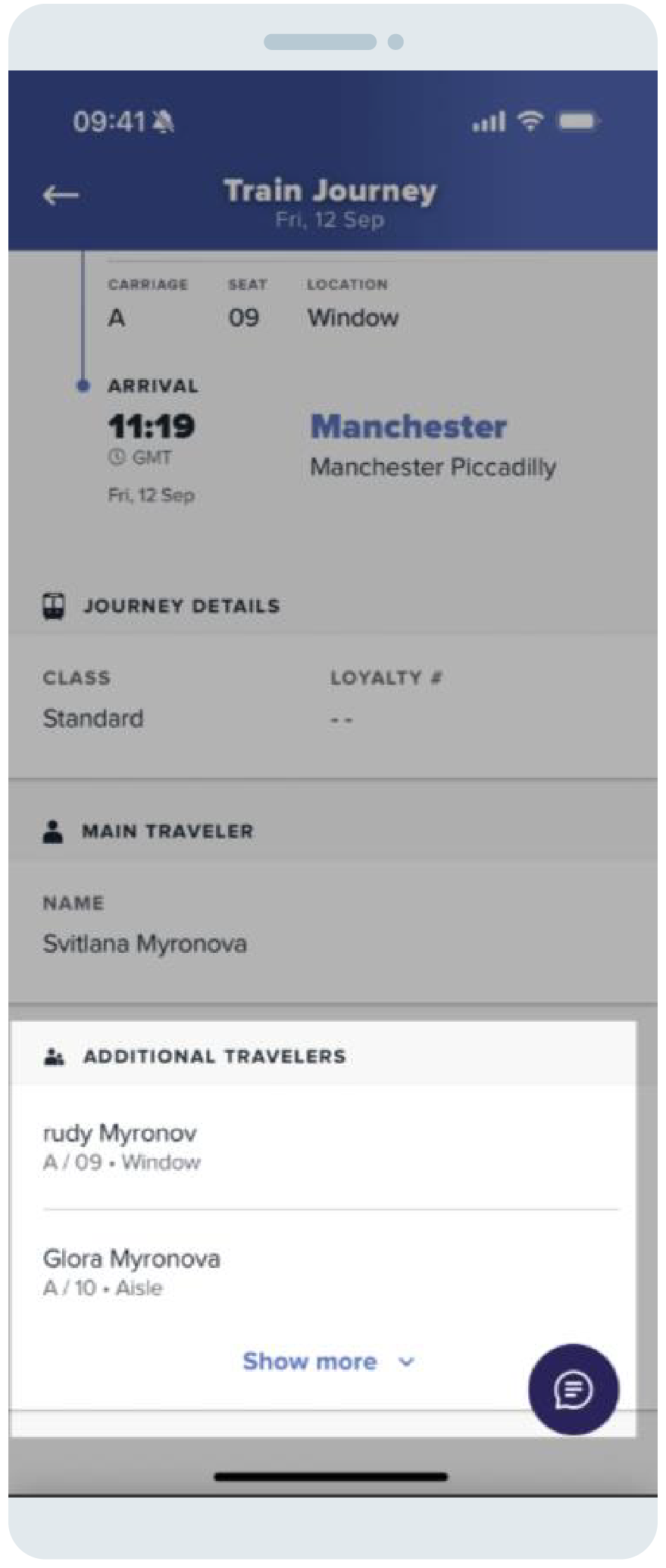
Task: Expand the list with Show more
Action: (x=310, y=1361)
